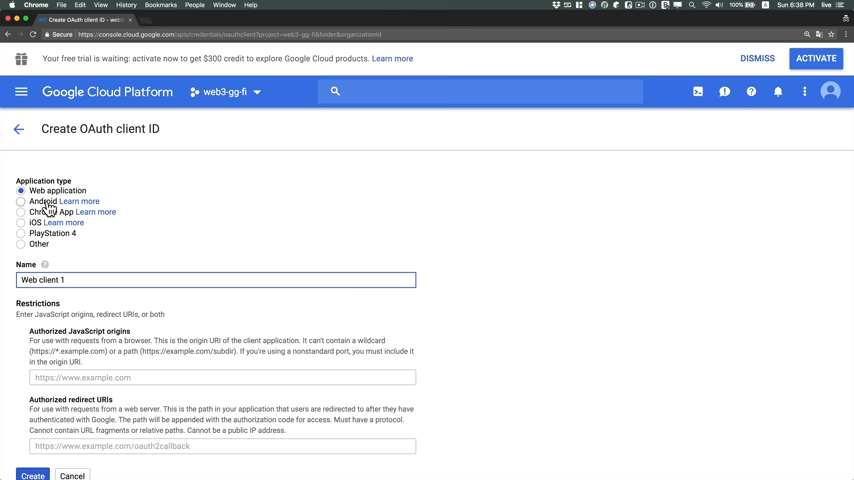Select PlayStation 4 application type
This screenshot has height=480, width=854.
pyautogui.click(x=21, y=234)
